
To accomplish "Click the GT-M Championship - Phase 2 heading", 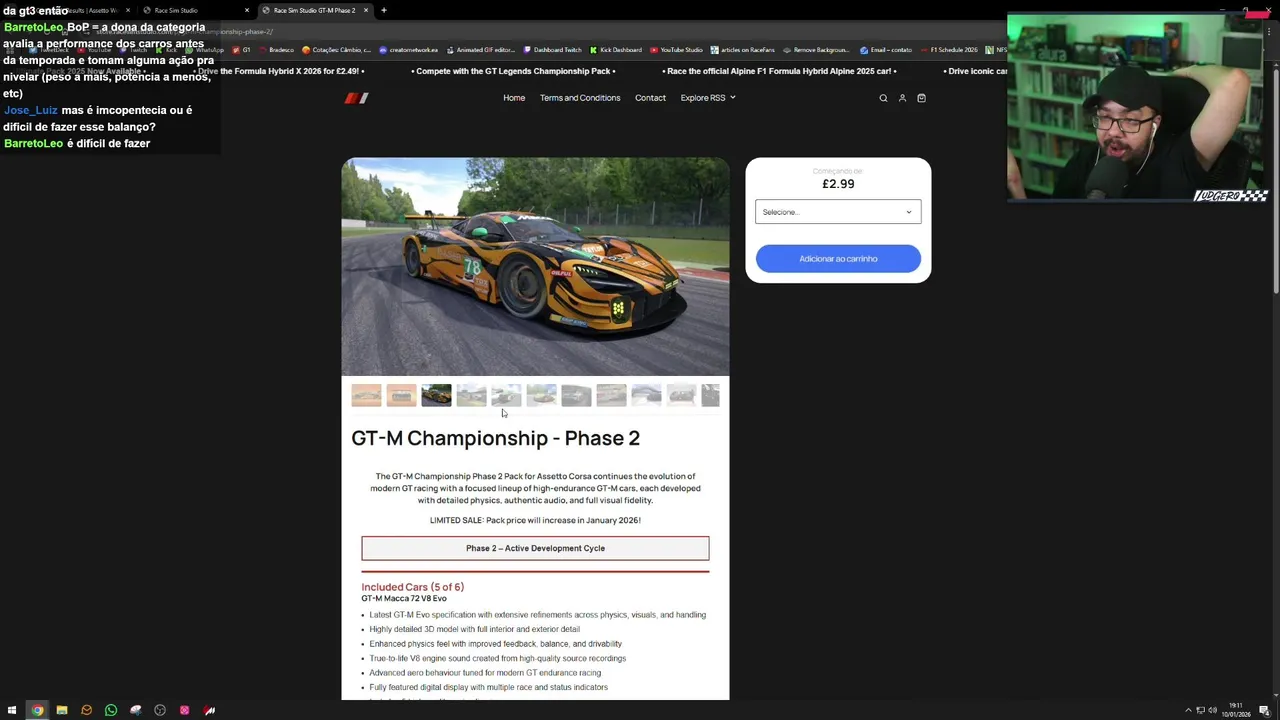I will tap(495, 438).
